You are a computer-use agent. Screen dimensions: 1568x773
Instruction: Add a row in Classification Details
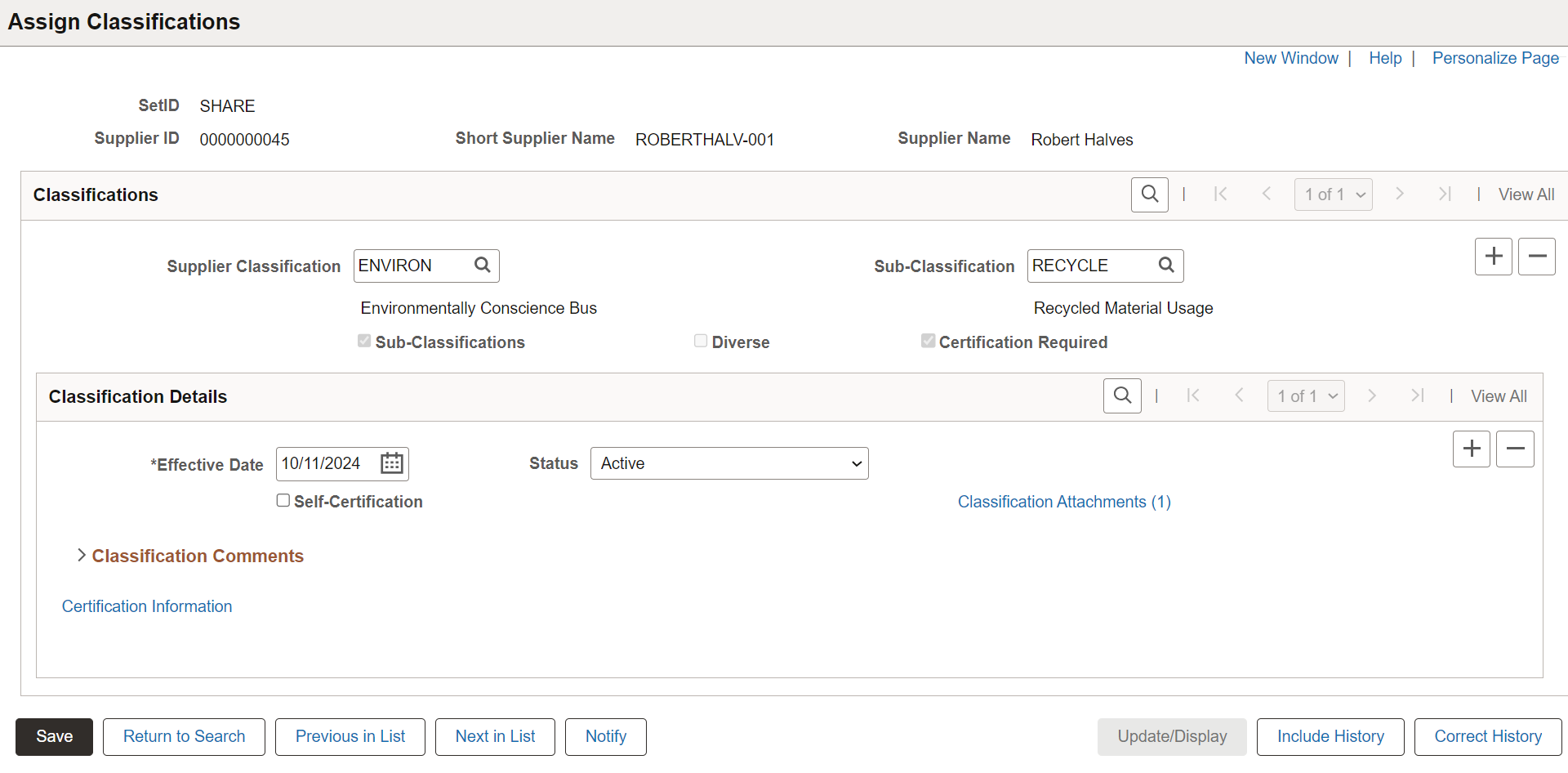point(1471,449)
